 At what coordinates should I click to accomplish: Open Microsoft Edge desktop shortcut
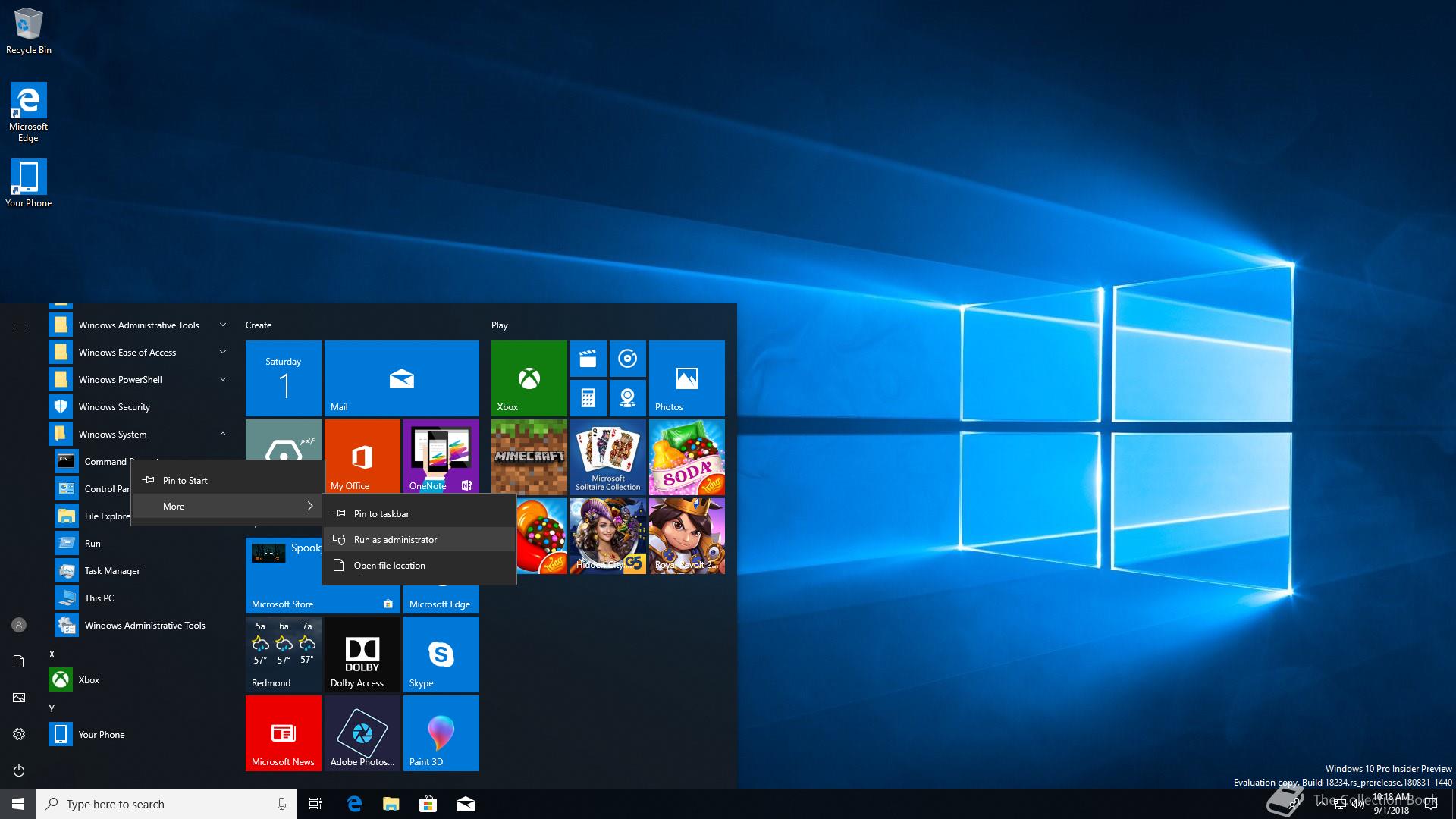29,112
